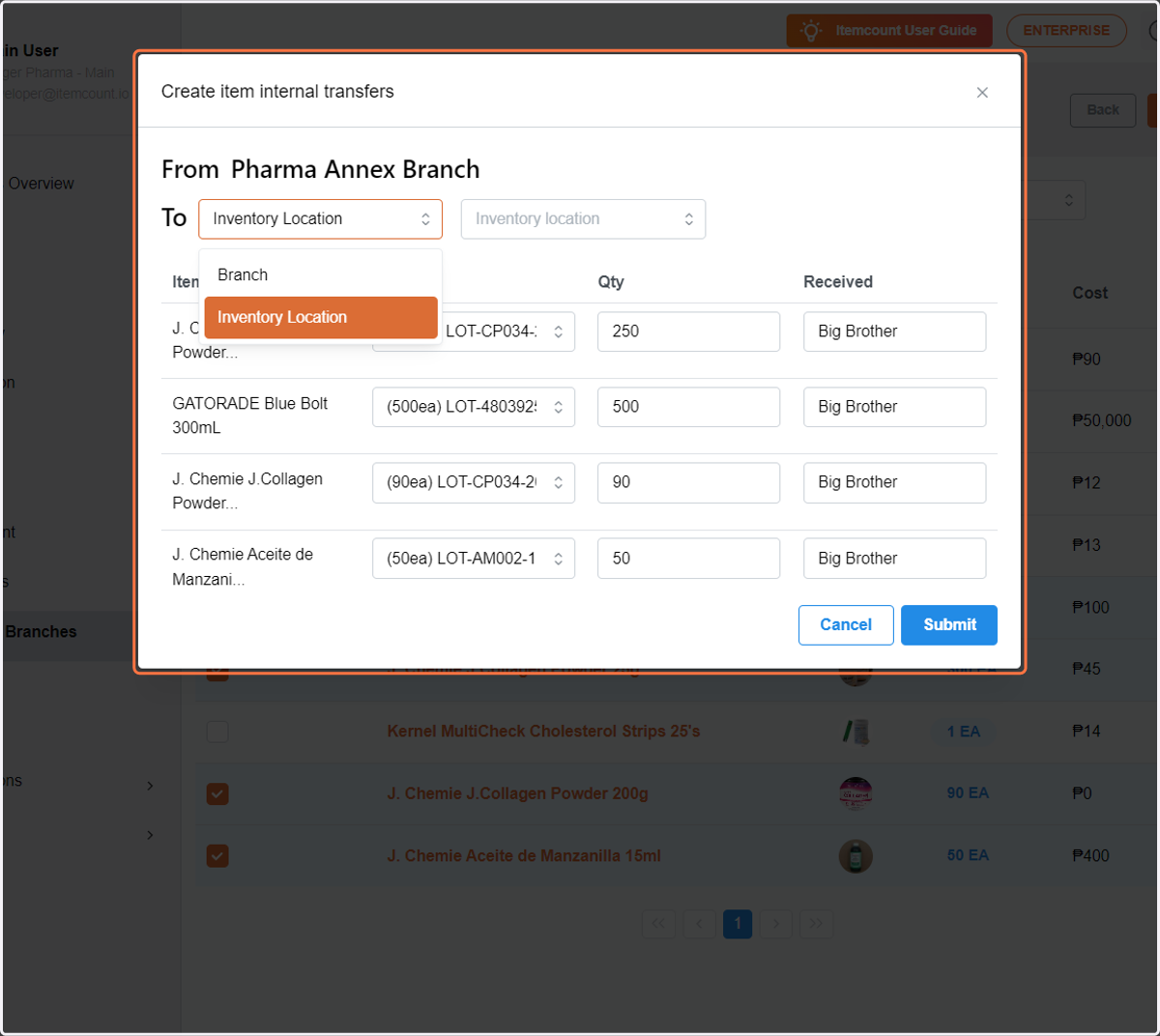Click the Collagen Powder 200g product thumbnail
1160x1036 pixels.
point(855,793)
